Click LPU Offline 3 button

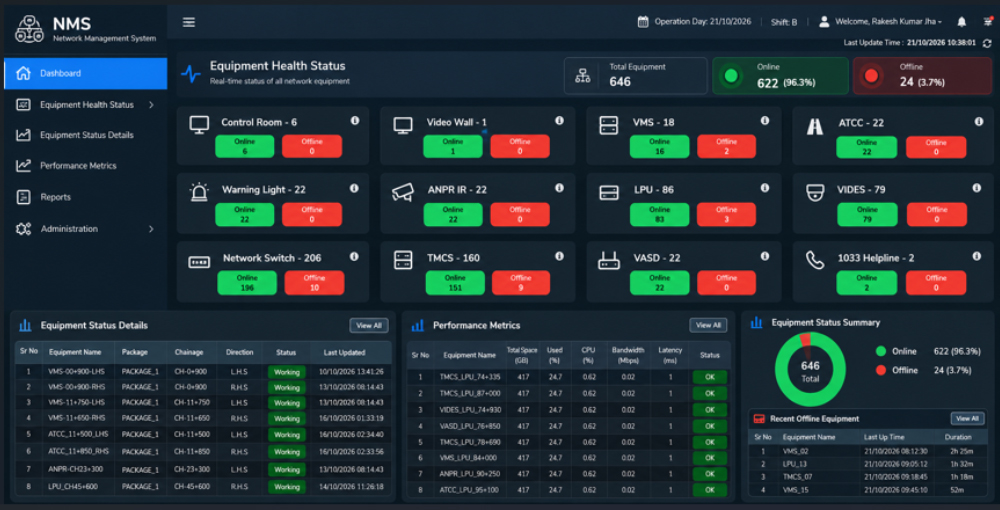click(726, 214)
